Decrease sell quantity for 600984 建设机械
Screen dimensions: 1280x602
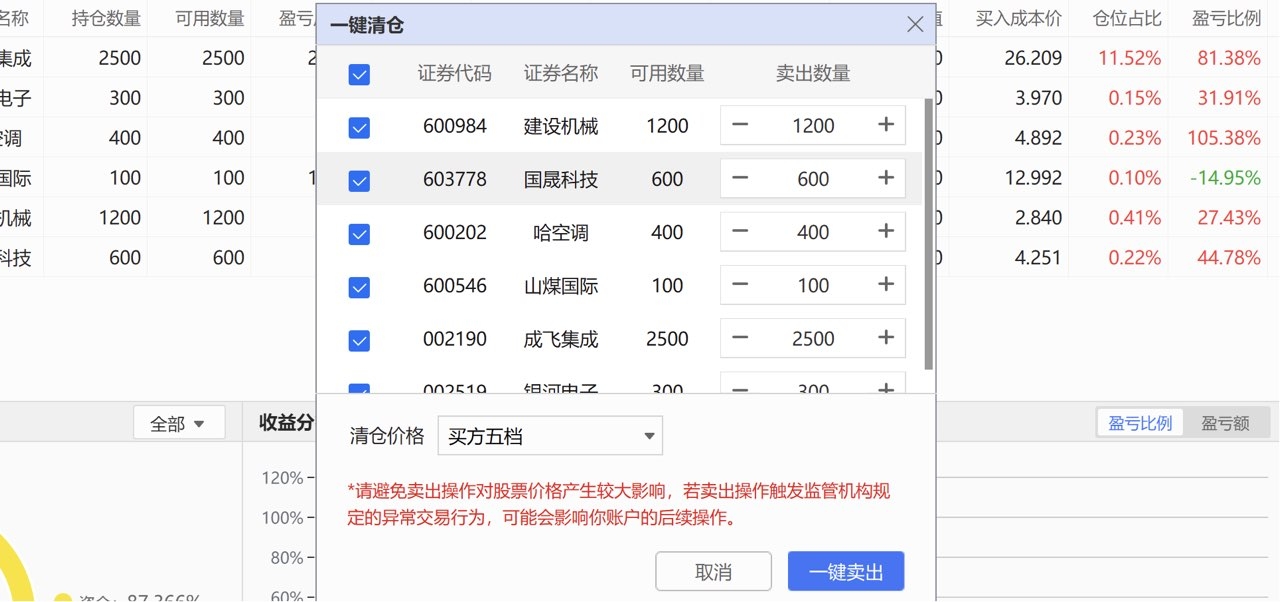[740, 125]
